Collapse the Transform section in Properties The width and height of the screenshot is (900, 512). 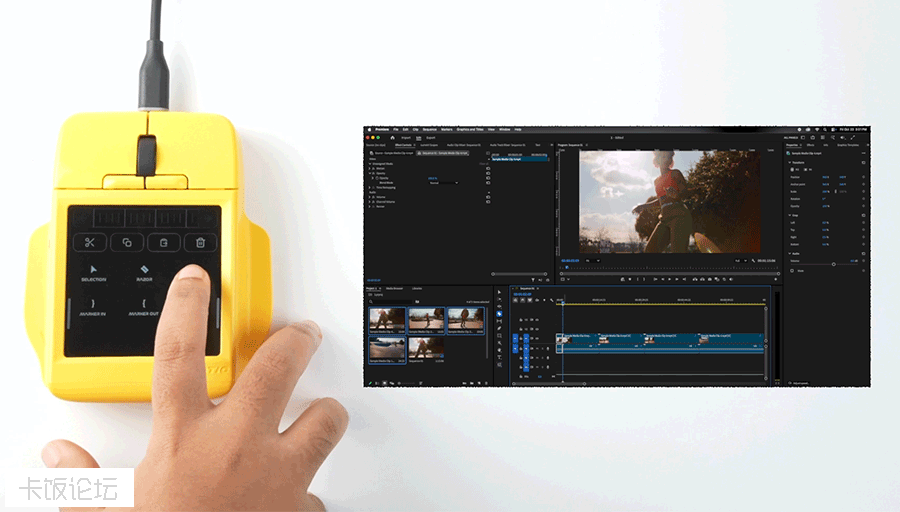tap(790, 162)
